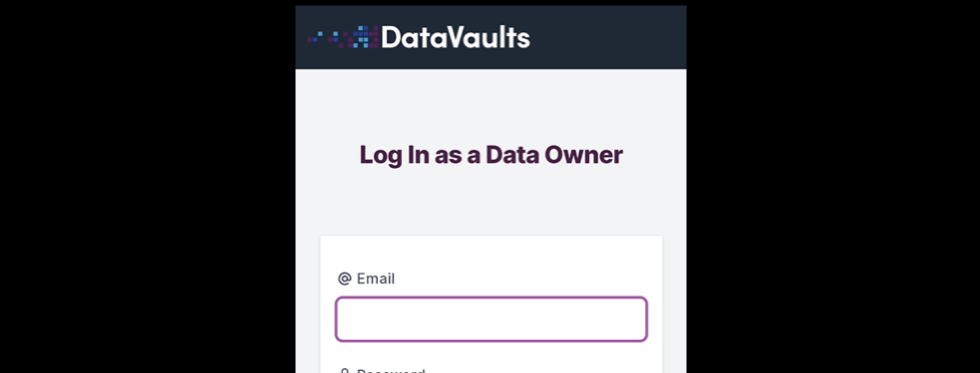Click the black margin right of the page
The width and height of the screenshot is (980, 373).
(x=833, y=186)
